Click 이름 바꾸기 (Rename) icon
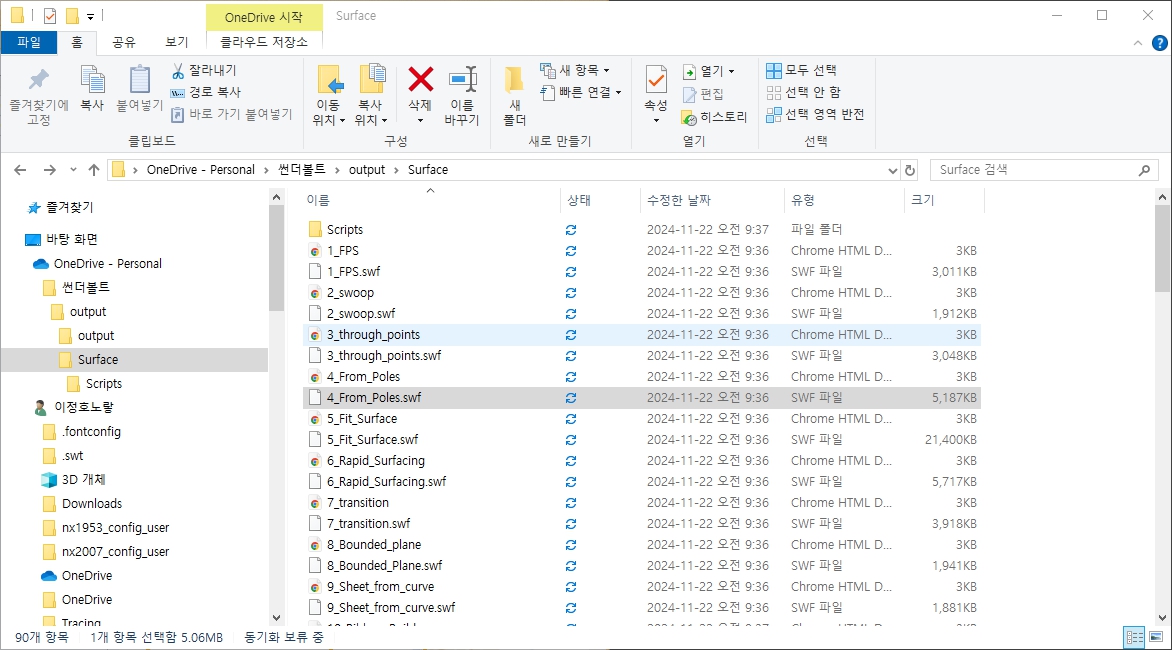Viewport: 1172px width, 650px height. 462,79
